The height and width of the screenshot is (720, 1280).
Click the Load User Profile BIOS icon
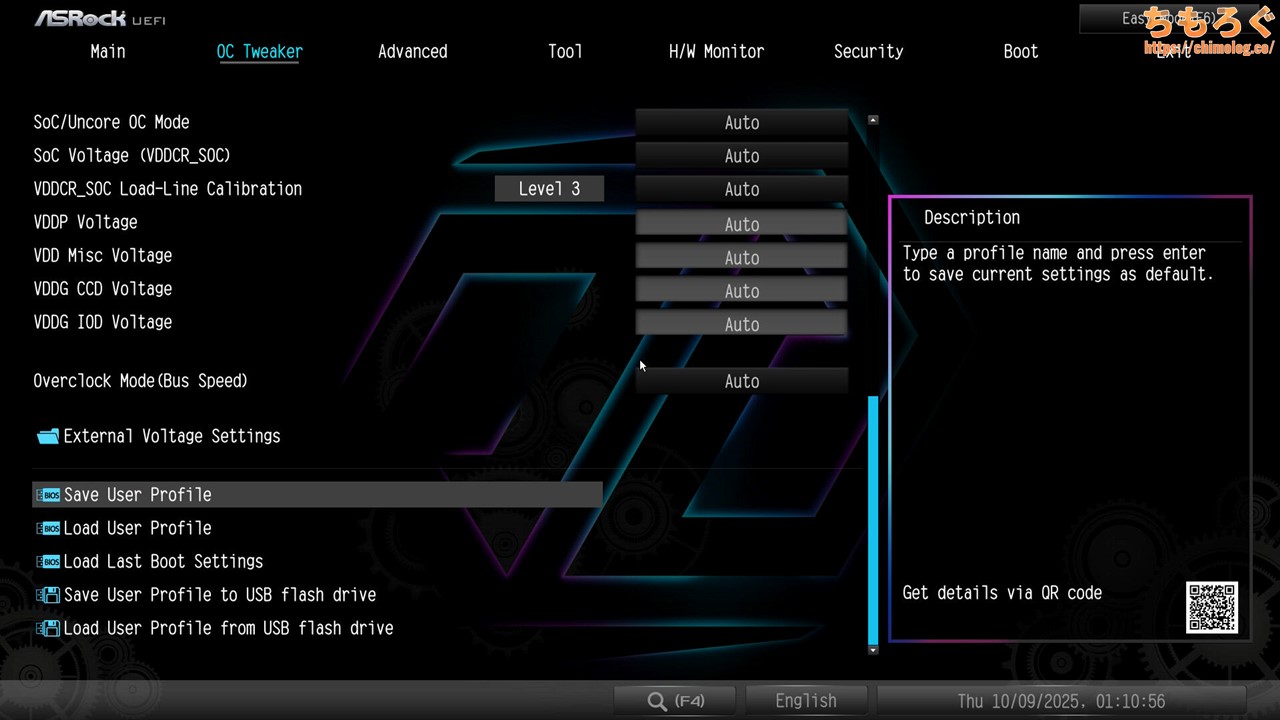click(47, 528)
